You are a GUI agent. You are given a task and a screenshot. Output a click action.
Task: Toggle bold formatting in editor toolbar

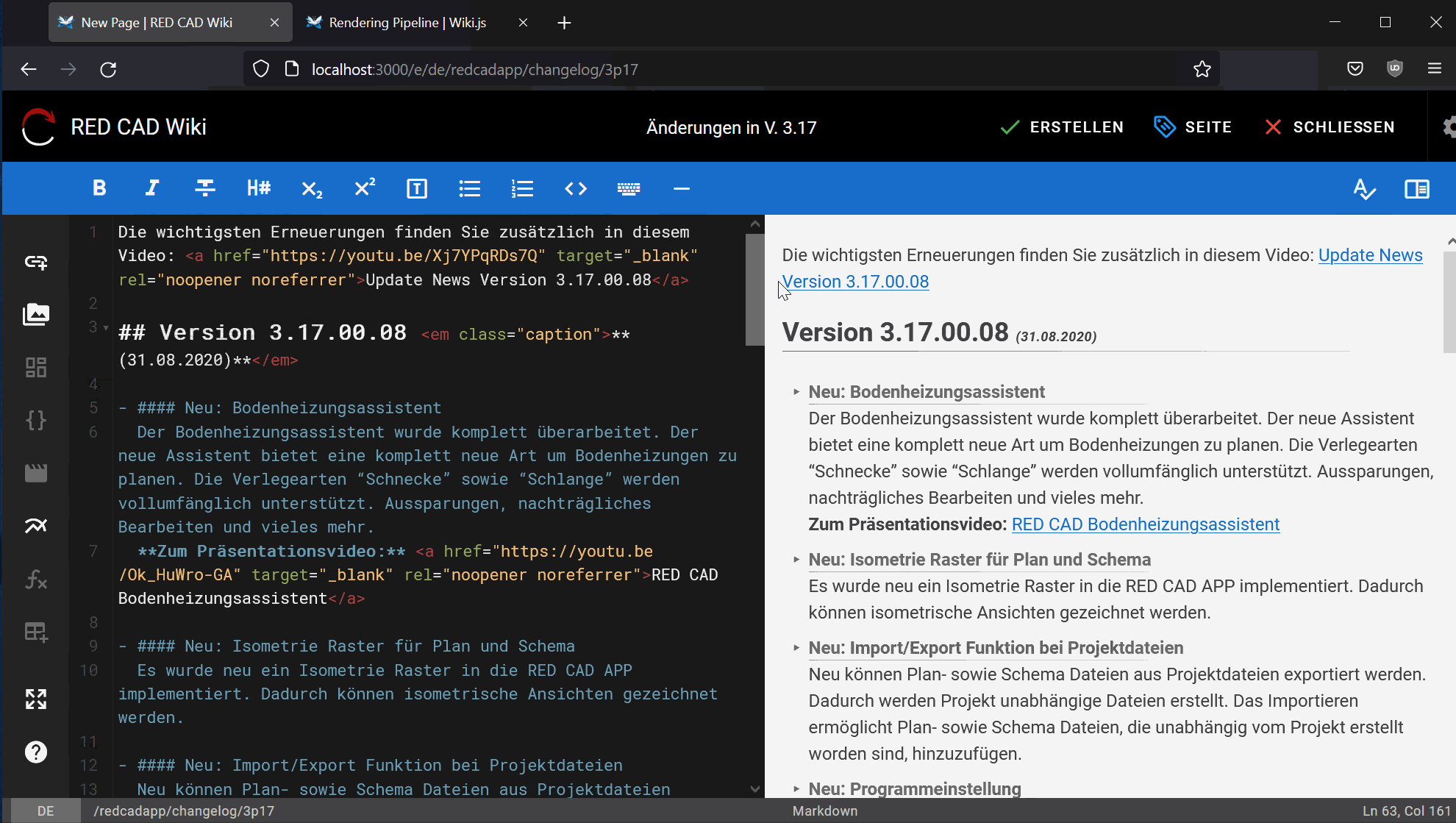[x=99, y=188]
